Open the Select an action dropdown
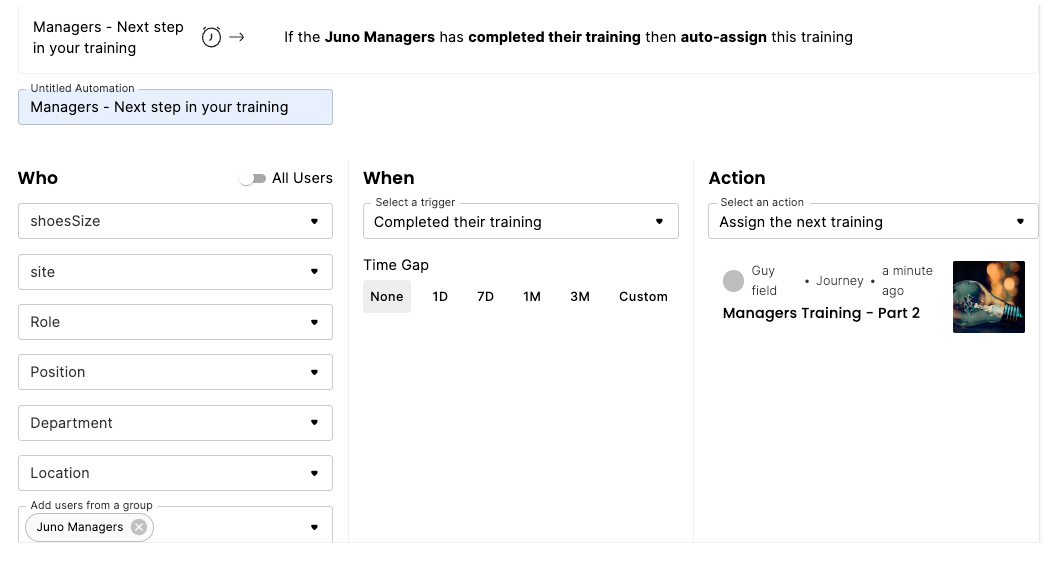This screenshot has height=568, width=1043. tap(873, 221)
